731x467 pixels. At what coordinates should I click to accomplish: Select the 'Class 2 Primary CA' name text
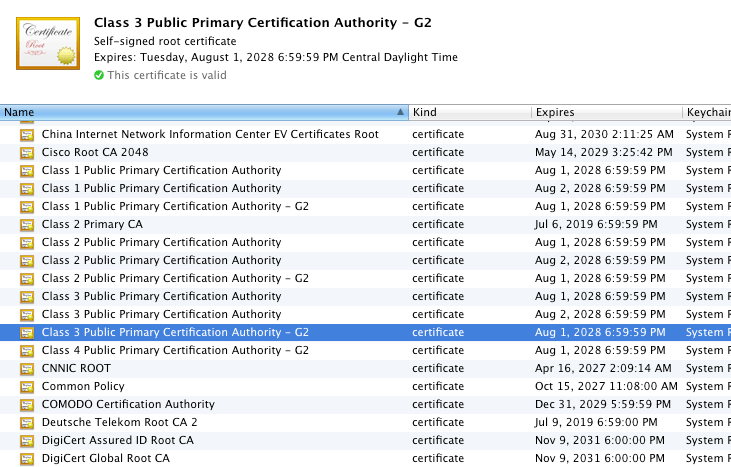point(92,224)
